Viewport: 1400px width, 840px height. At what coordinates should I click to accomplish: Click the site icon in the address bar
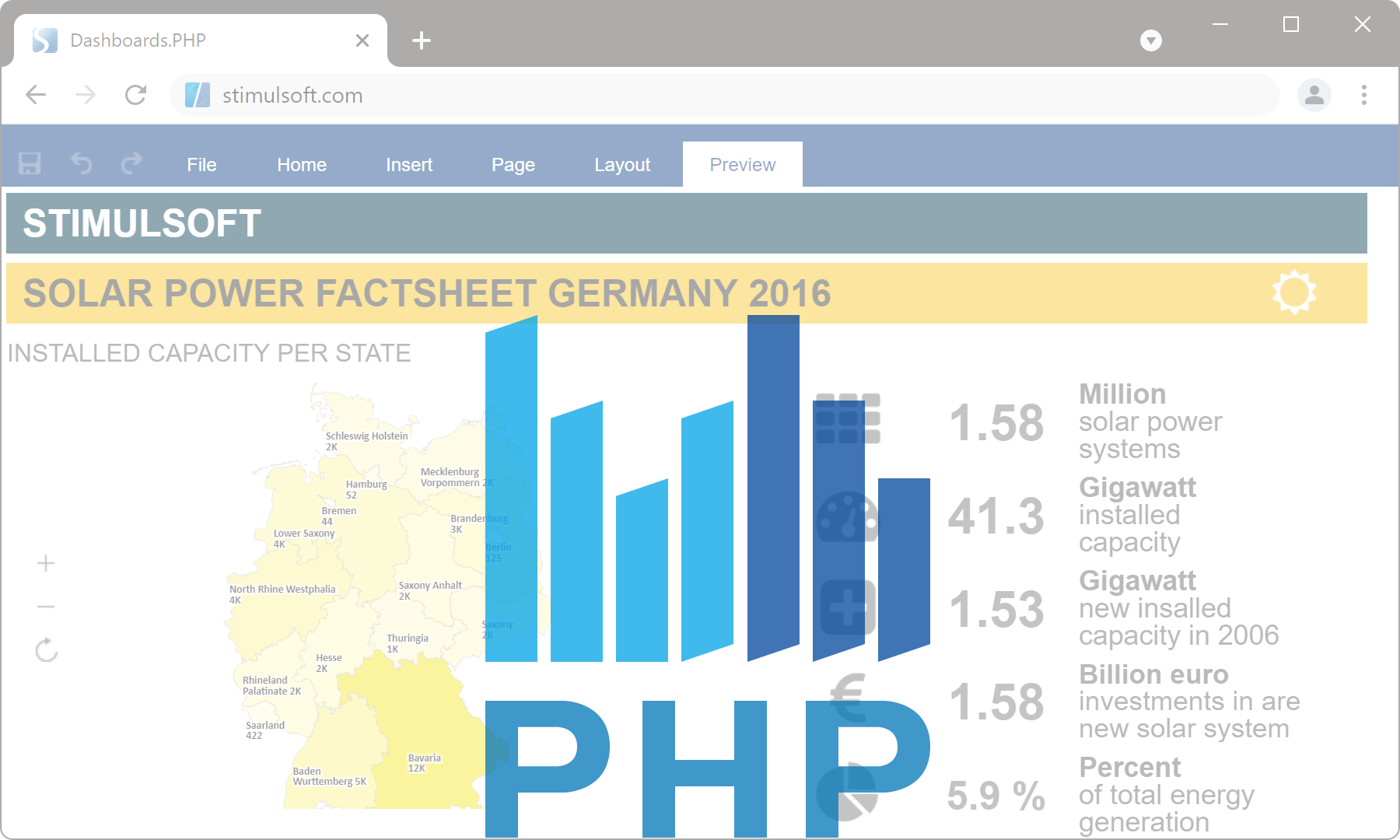pos(198,95)
